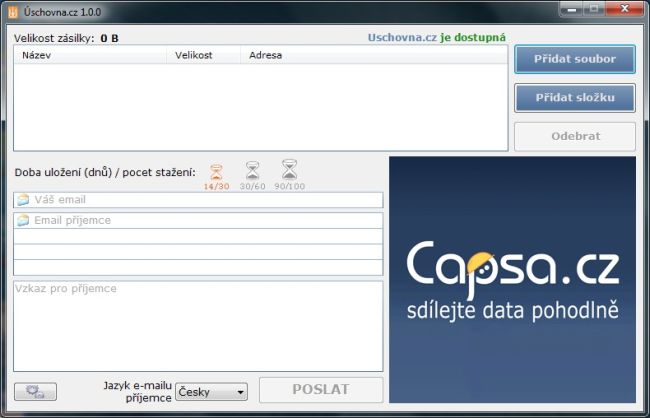This screenshot has height=418, width=650.
Task: Click the Velikost zásilky 0 B label
Action: [66, 39]
